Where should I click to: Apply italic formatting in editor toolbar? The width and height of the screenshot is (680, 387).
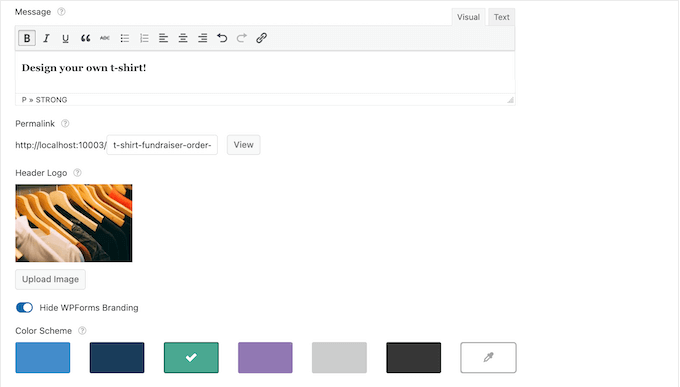pos(46,38)
